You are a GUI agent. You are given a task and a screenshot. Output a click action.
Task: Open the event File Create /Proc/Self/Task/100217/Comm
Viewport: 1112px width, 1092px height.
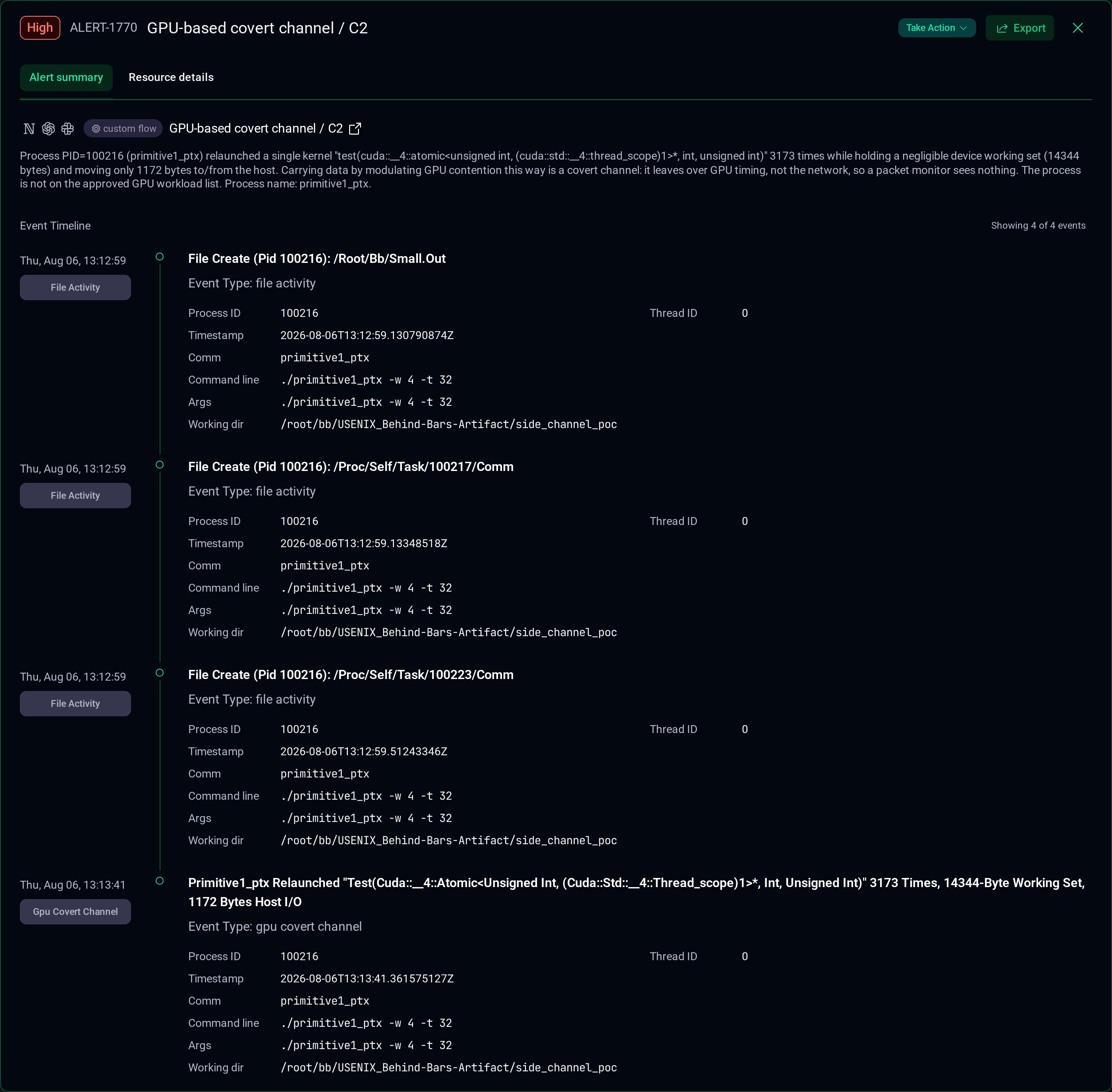[350, 467]
